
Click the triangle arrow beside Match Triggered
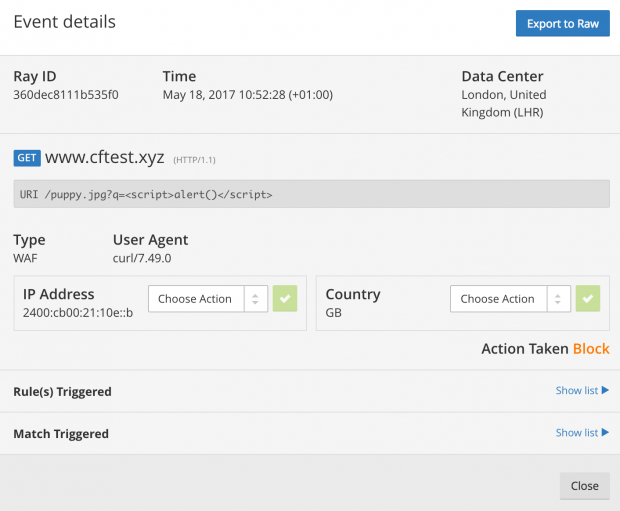coord(605,433)
